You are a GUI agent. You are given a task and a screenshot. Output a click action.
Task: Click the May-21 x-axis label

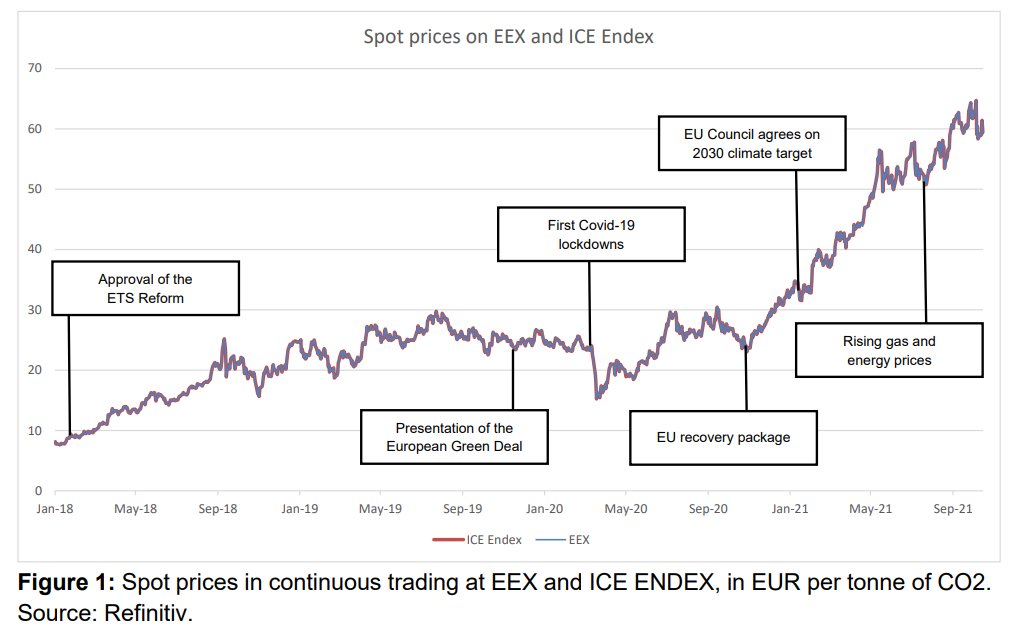(x=871, y=509)
